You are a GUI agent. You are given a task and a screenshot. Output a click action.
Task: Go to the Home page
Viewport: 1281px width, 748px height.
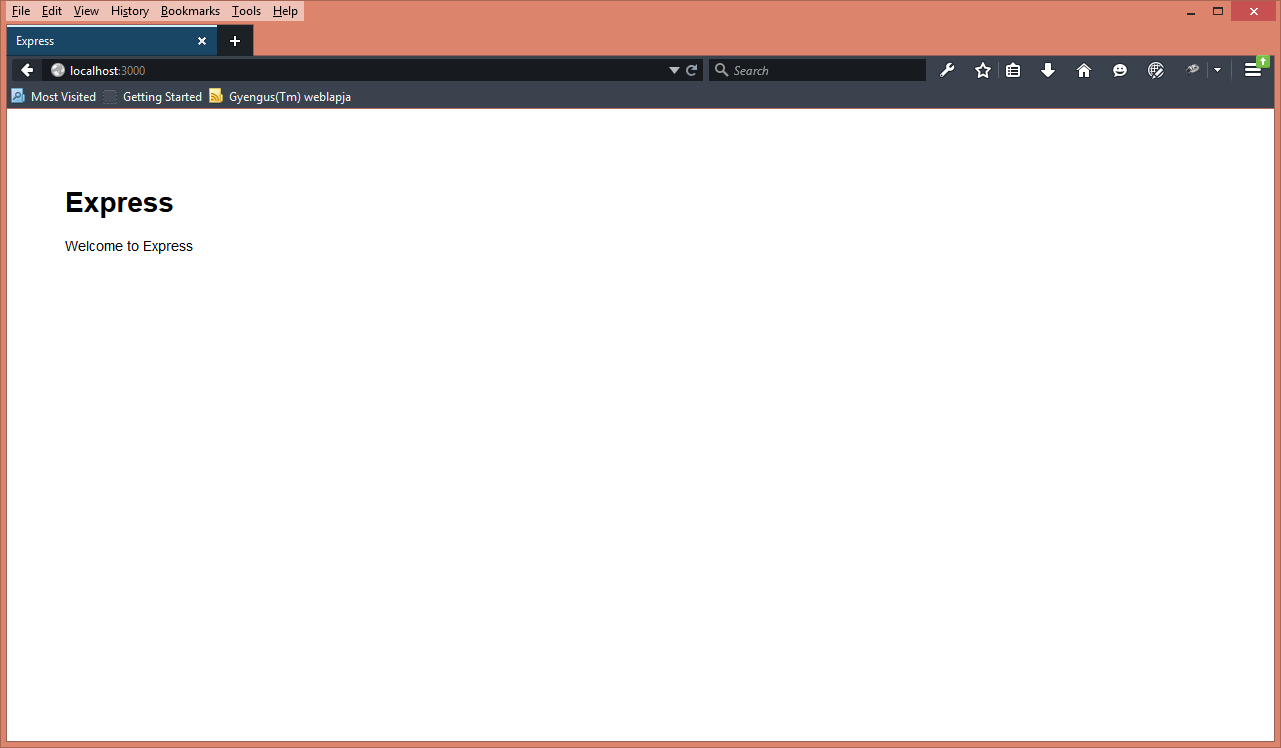pos(1084,70)
